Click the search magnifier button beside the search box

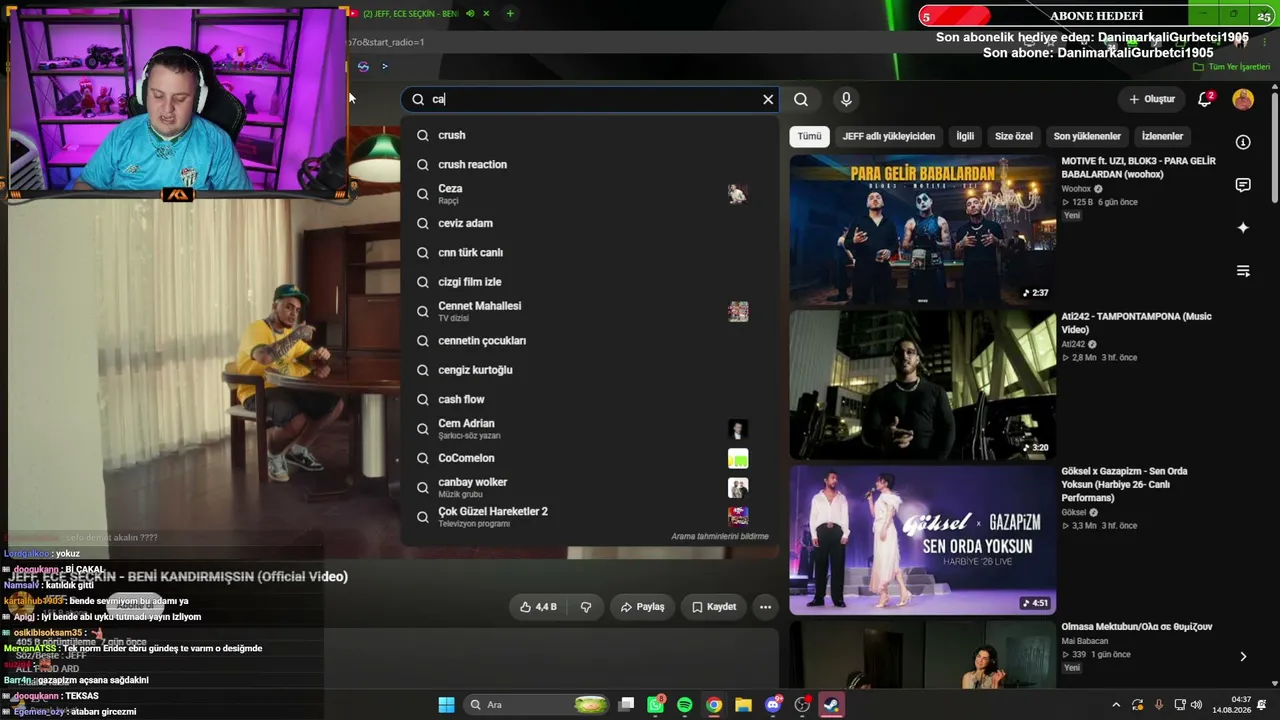click(x=801, y=99)
